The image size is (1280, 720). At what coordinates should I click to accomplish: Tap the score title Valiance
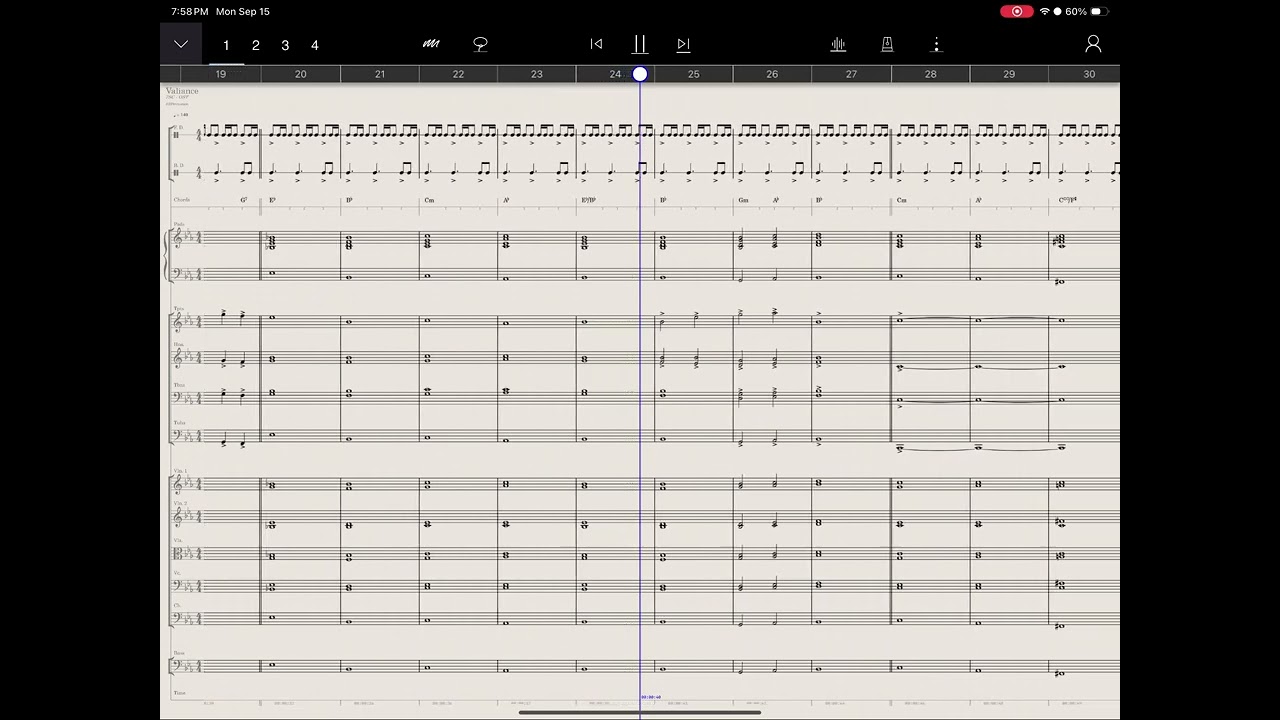click(x=182, y=91)
